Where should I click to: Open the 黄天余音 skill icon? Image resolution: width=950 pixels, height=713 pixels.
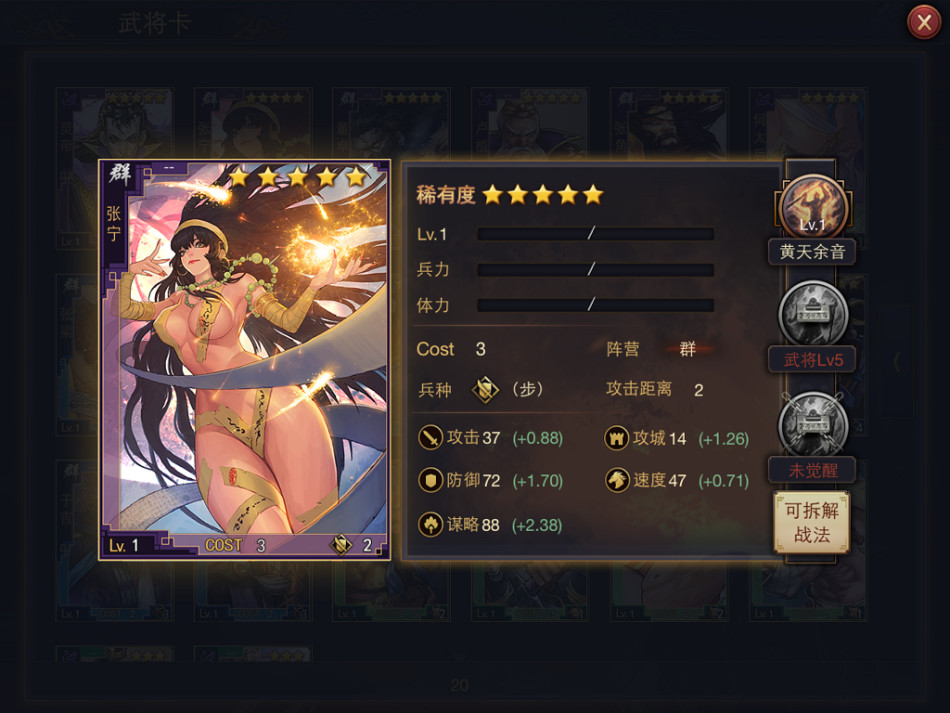coord(812,206)
